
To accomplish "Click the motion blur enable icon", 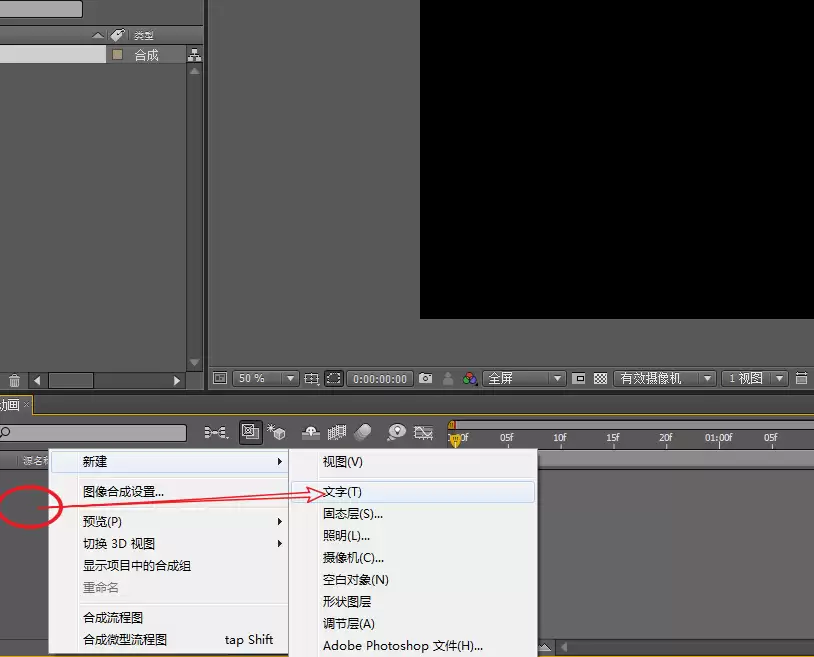I will pyautogui.click(x=363, y=432).
